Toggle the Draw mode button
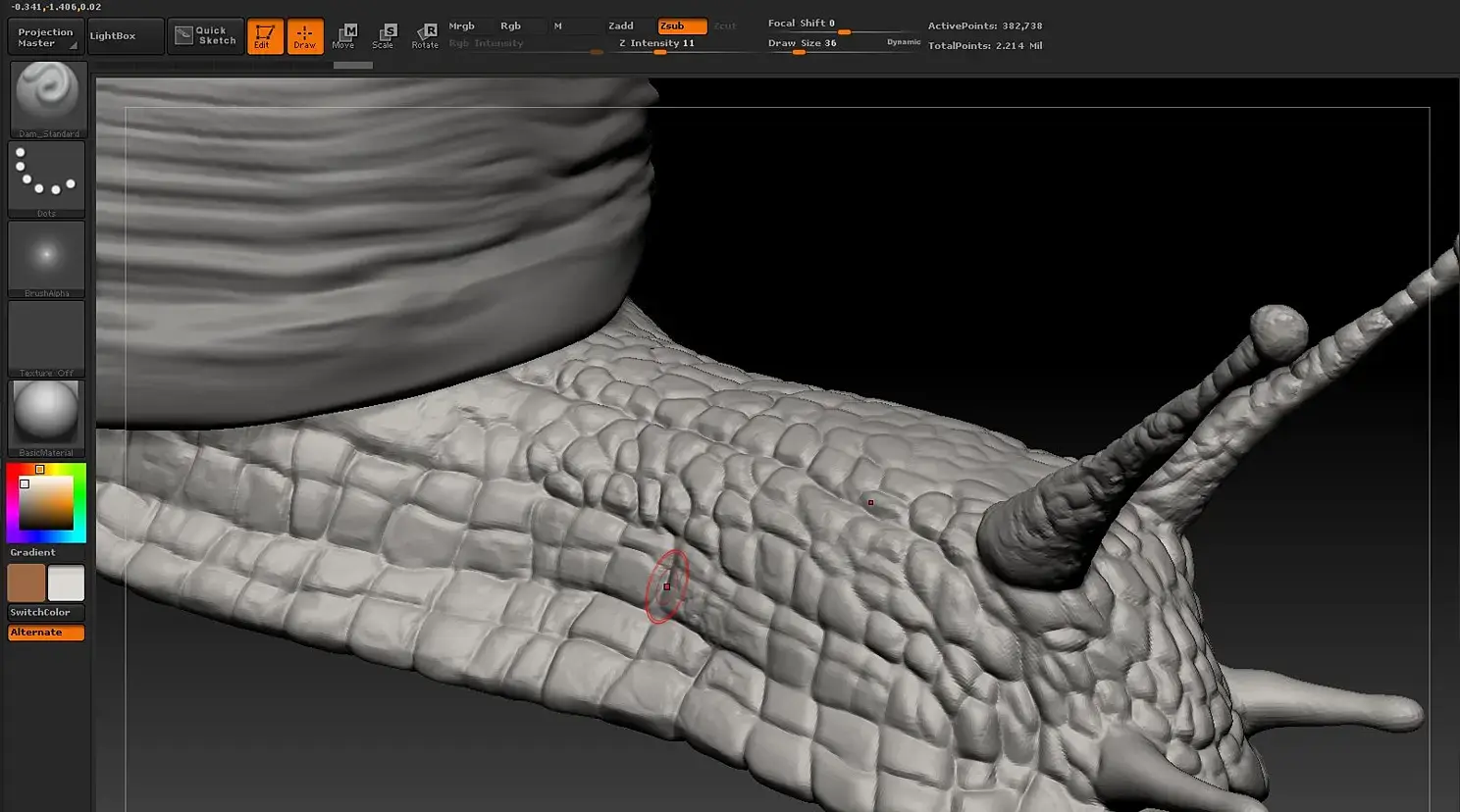The image size is (1460, 812). tap(305, 36)
